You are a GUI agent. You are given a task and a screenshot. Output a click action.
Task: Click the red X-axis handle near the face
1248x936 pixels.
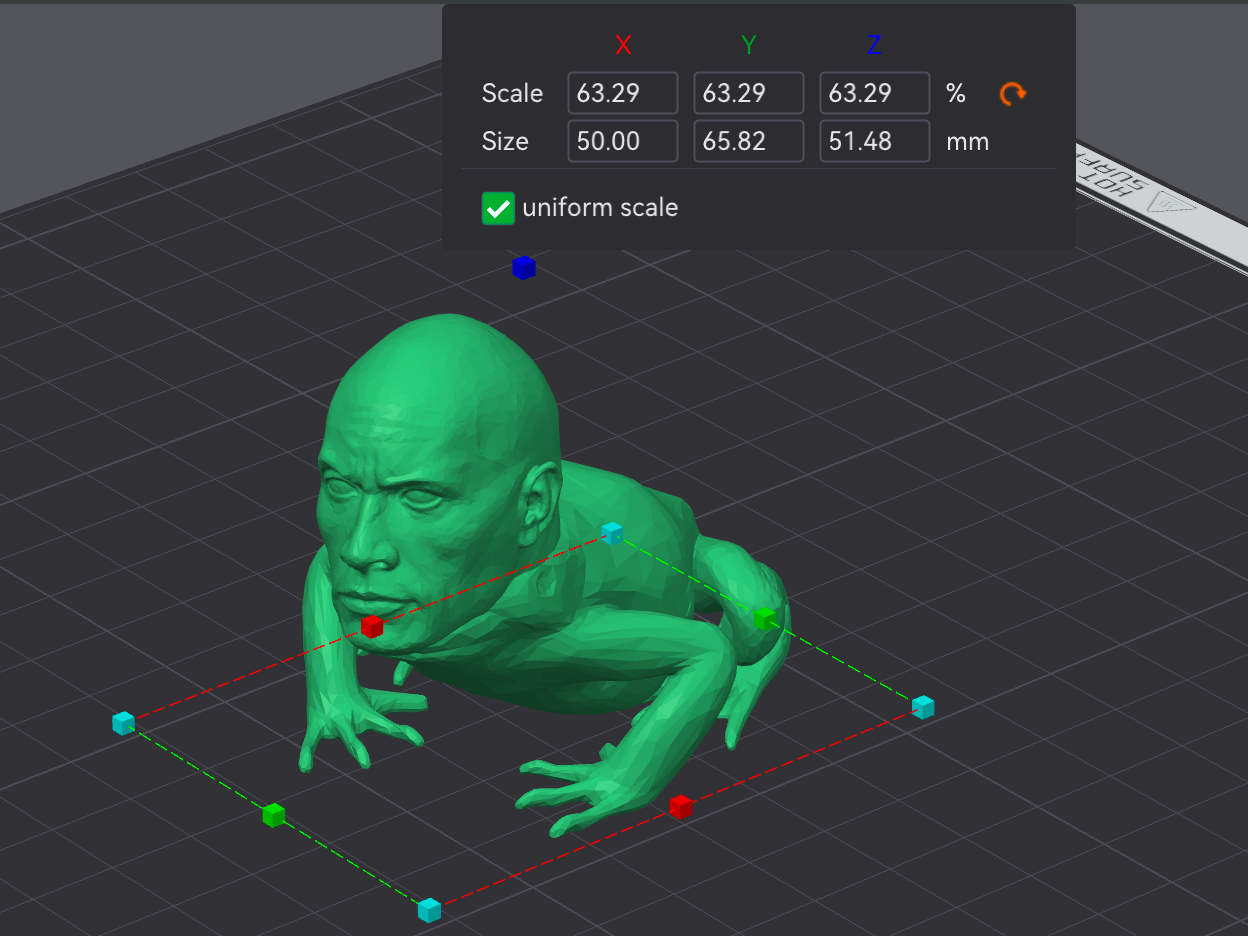[372, 626]
